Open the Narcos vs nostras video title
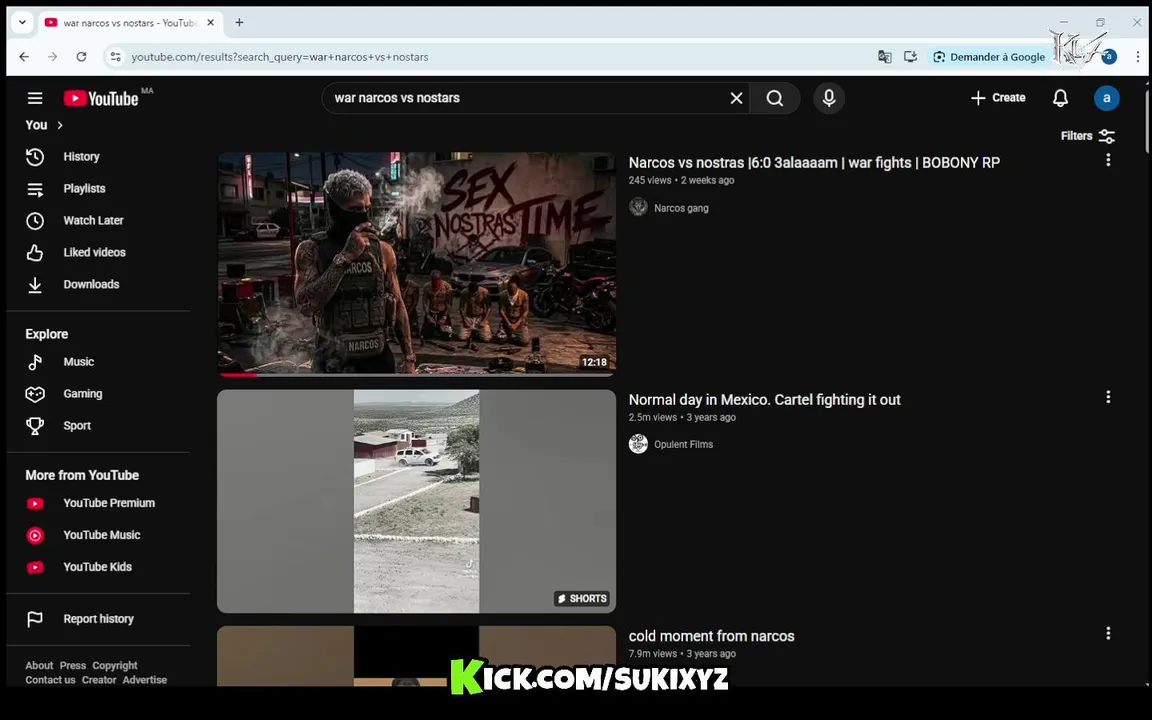The height and width of the screenshot is (720, 1152). pyautogui.click(x=814, y=163)
